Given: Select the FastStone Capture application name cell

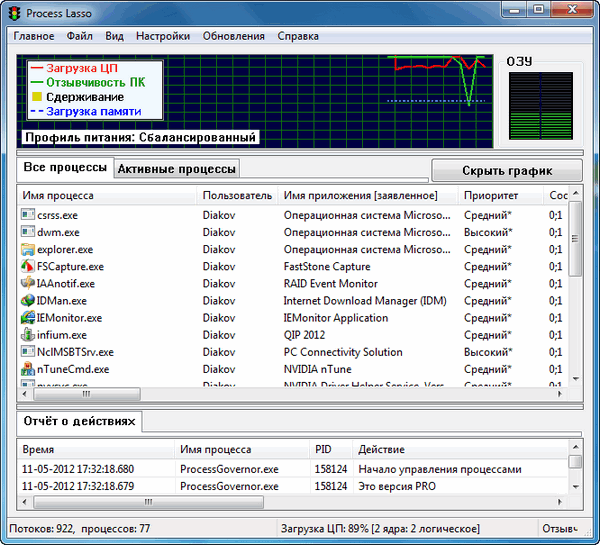Looking at the screenshot, I should 327,266.
